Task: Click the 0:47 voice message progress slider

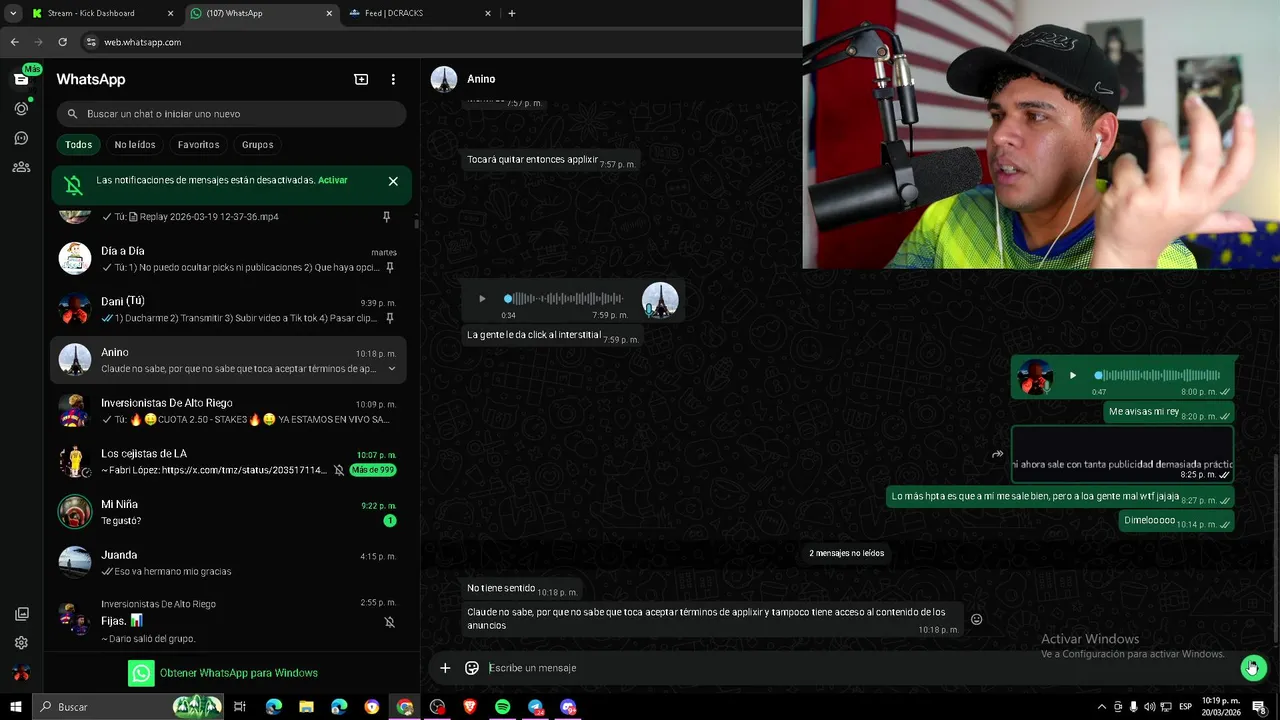Action: (x=1158, y=375)
